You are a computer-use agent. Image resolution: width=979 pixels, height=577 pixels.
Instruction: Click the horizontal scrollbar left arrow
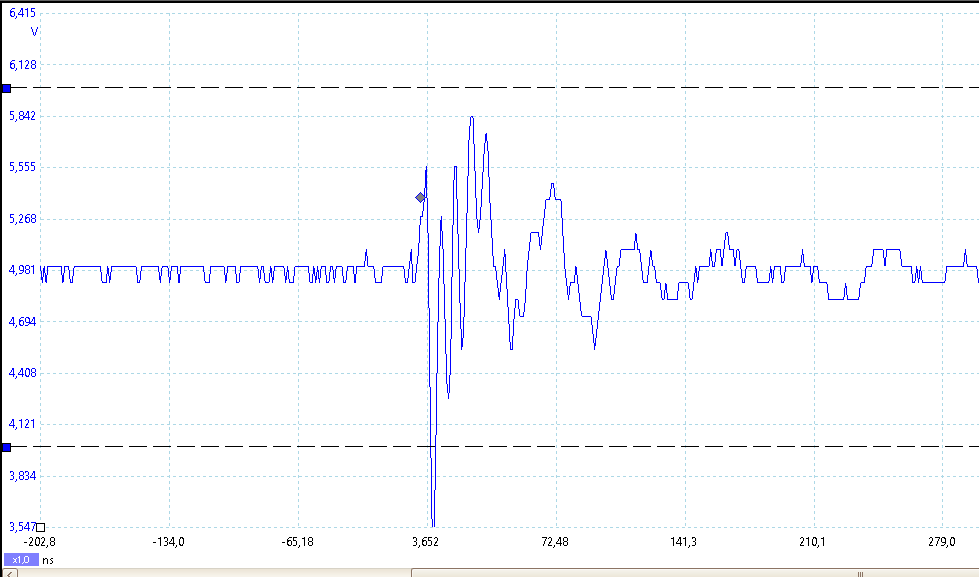[x=9, y=573]
